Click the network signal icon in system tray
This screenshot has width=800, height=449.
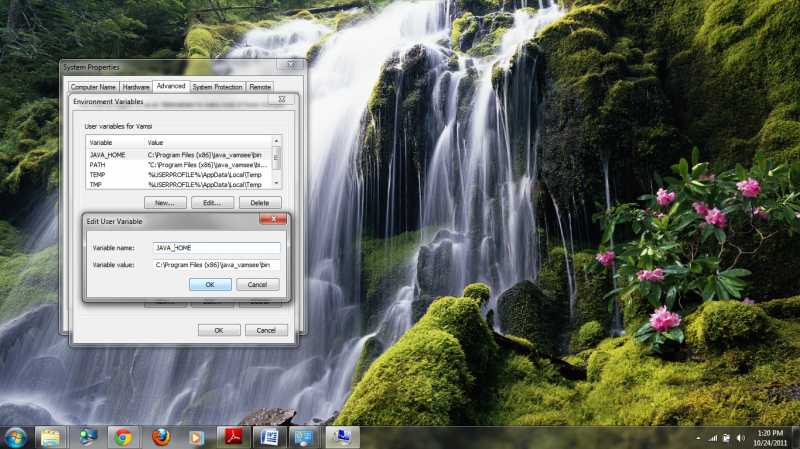[x=713, y=438]
